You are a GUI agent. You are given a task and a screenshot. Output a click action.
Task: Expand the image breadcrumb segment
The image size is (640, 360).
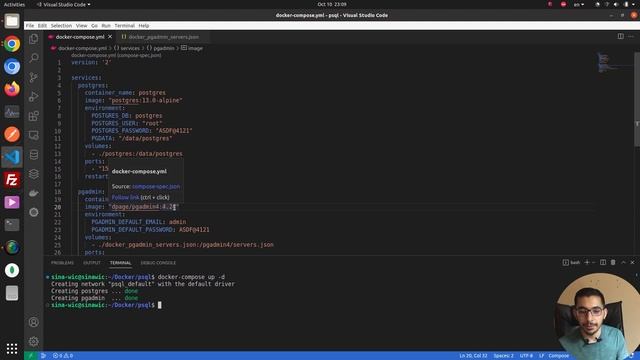pyautogui.click(x=192, y=48)
